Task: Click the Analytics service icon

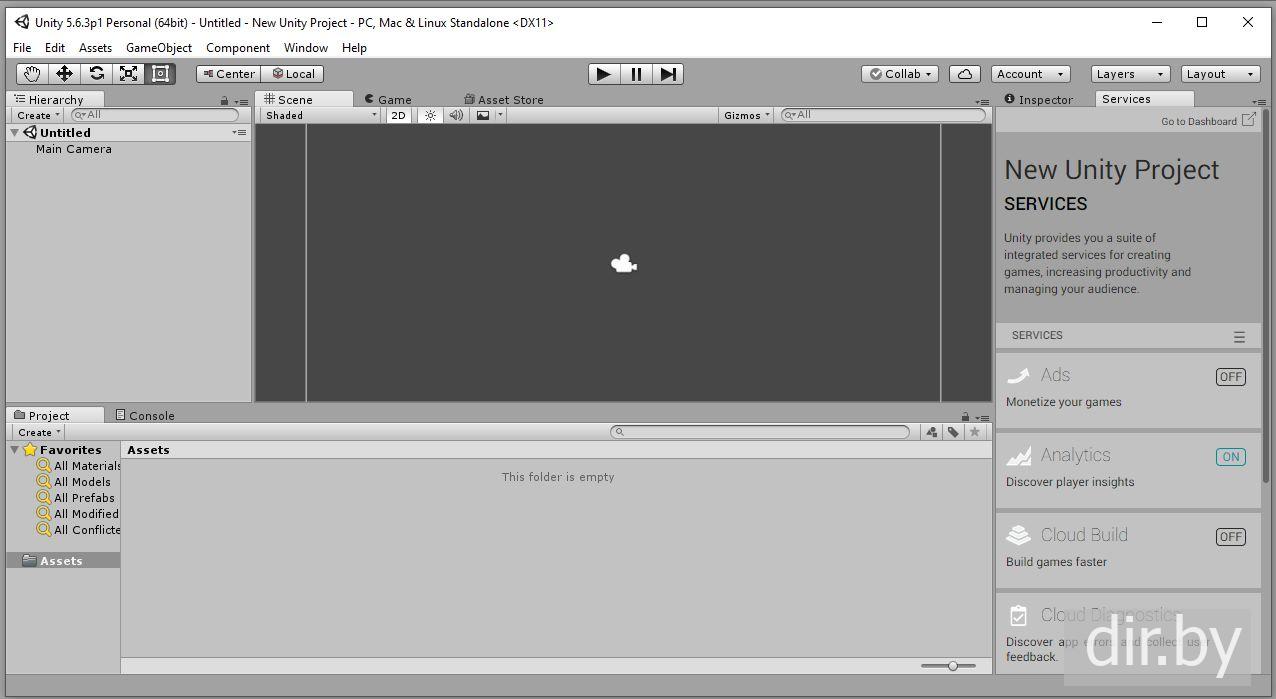Action: (1018, 456)
